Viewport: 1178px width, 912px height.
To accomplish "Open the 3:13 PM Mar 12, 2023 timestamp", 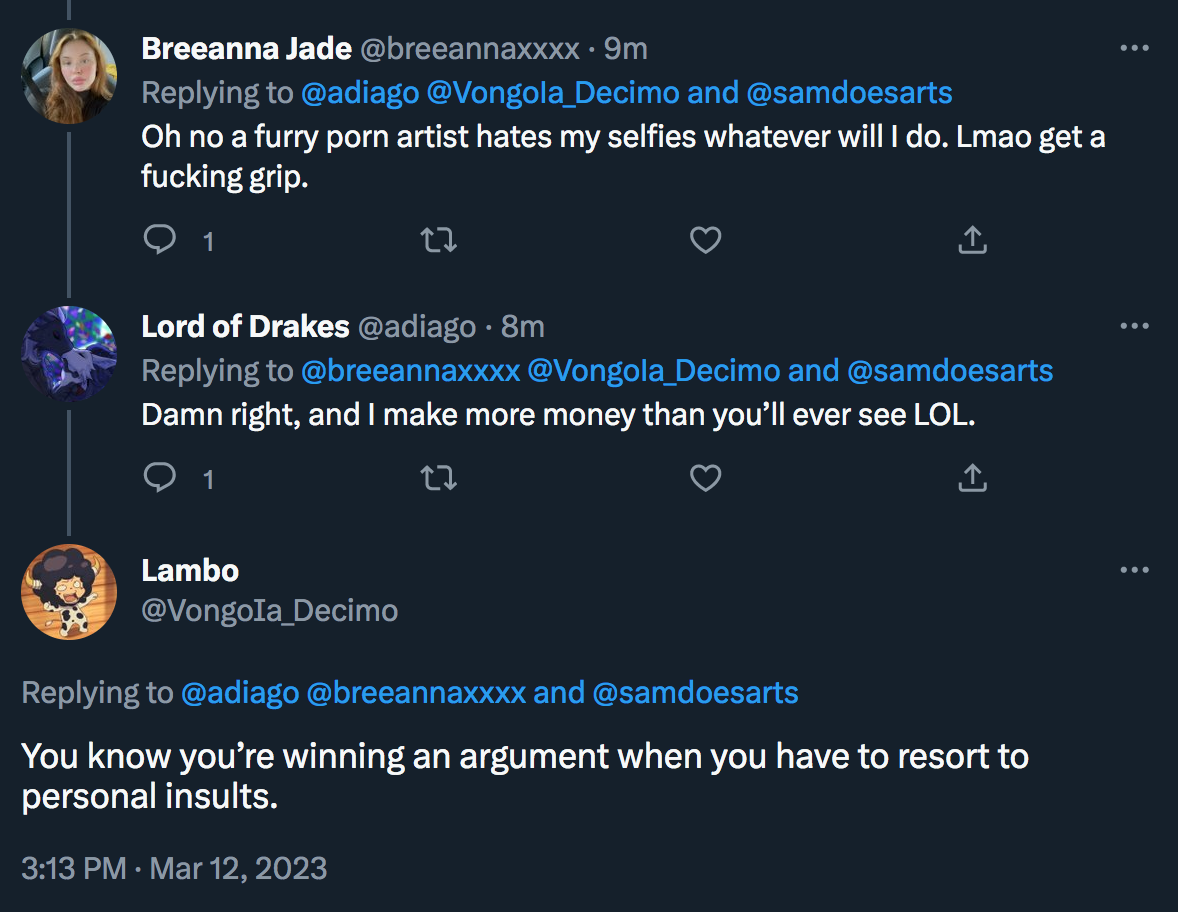I will pyautogui.click(x=174, y=868).
